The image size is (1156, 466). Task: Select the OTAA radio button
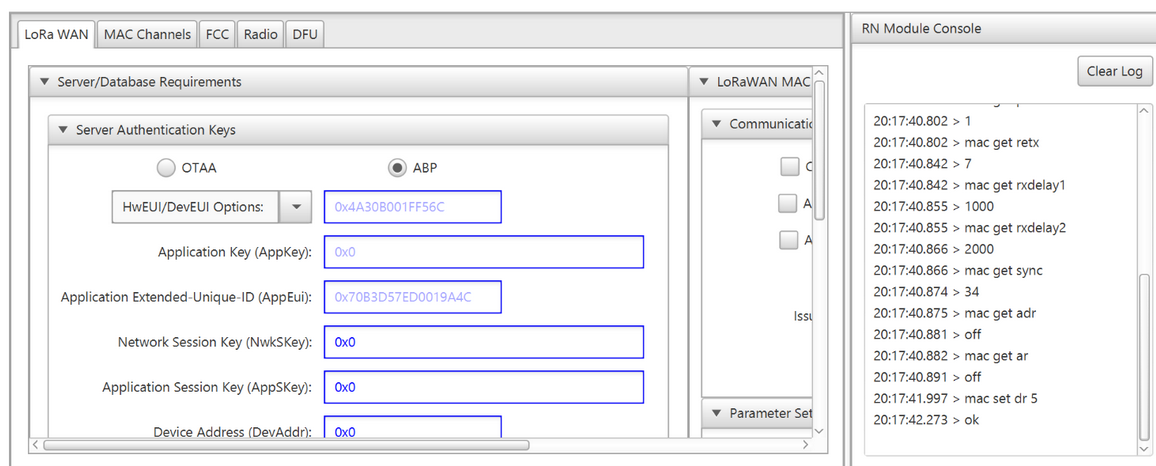[x=167, y=168]
